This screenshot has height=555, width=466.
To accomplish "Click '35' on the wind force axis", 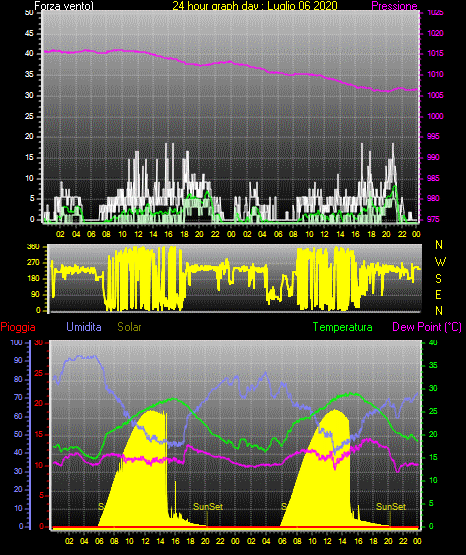I will 29,74.
